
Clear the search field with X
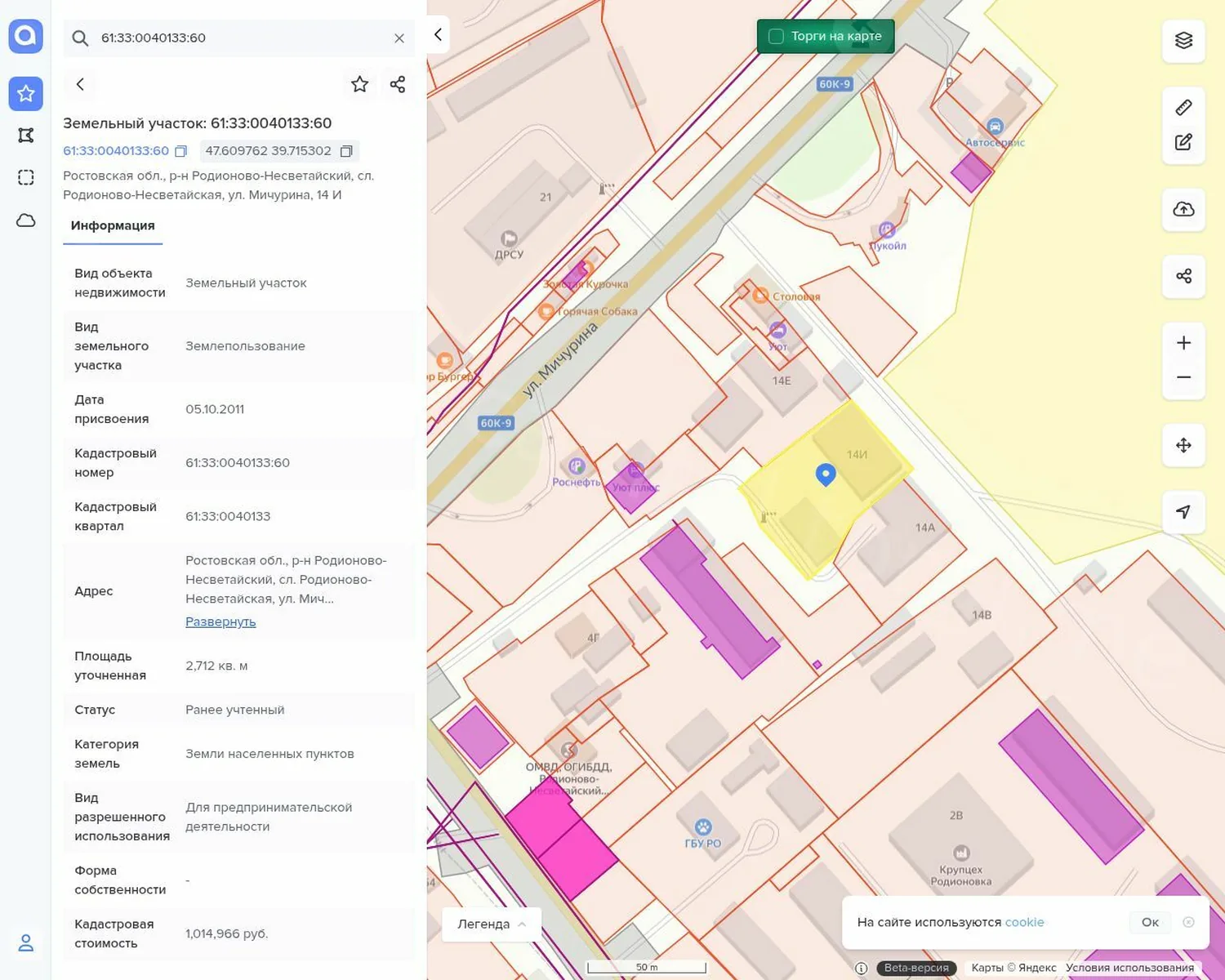tap(399, 38)
